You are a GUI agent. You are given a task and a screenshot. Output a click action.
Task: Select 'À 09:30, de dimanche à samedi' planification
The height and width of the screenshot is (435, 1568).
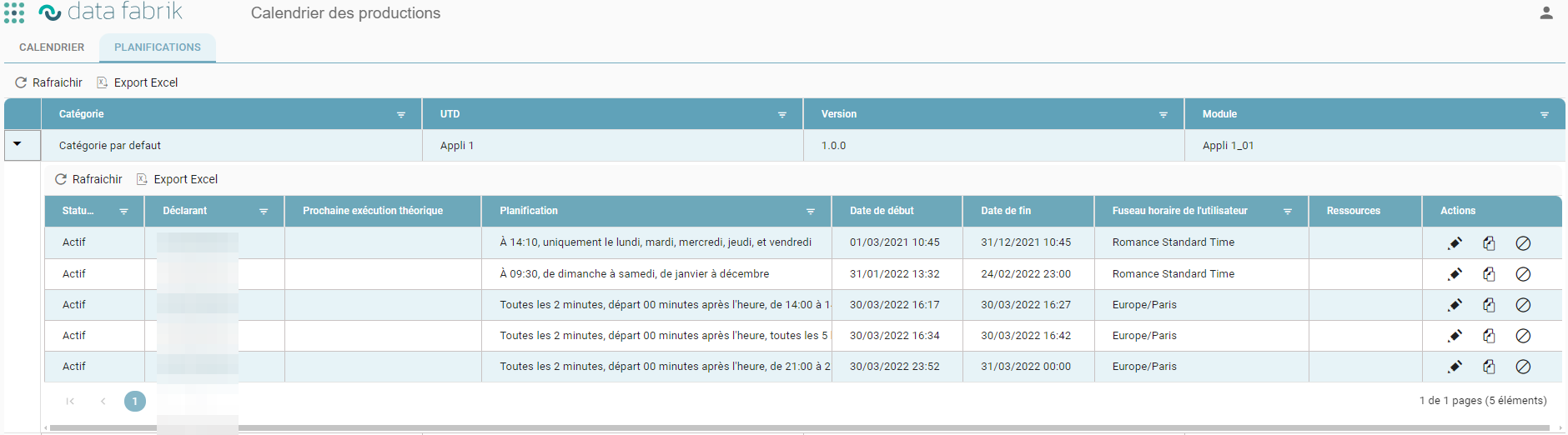click(x=656, y=273)
